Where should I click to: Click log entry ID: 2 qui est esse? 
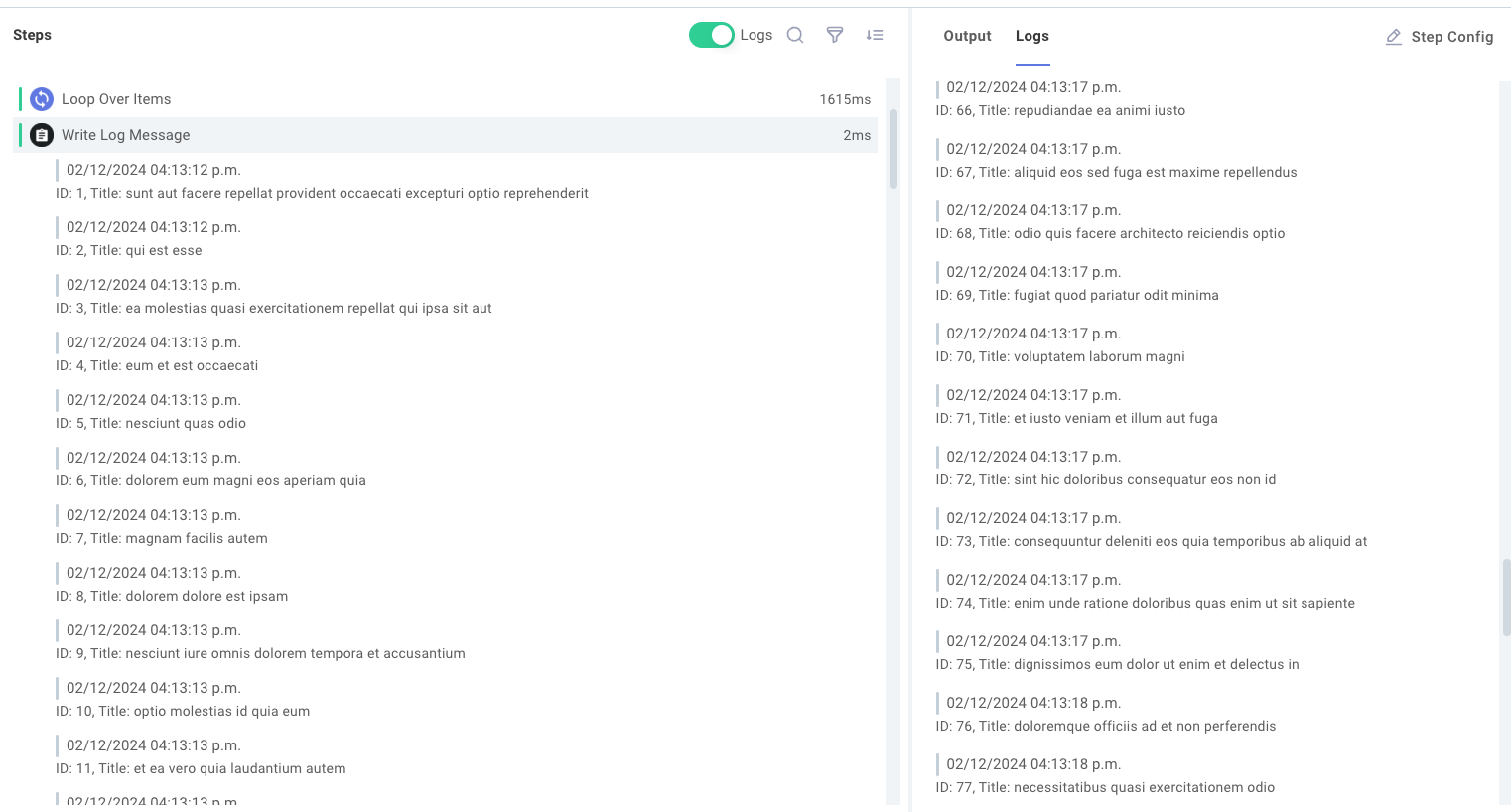pyautogui.click(x=129, y=250)
